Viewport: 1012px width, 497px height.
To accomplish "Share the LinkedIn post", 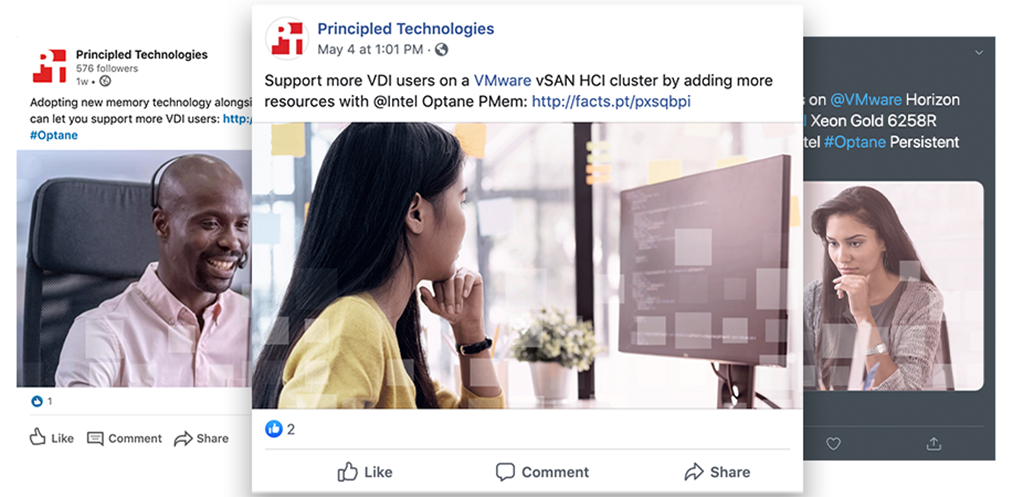I will [201, 438].
